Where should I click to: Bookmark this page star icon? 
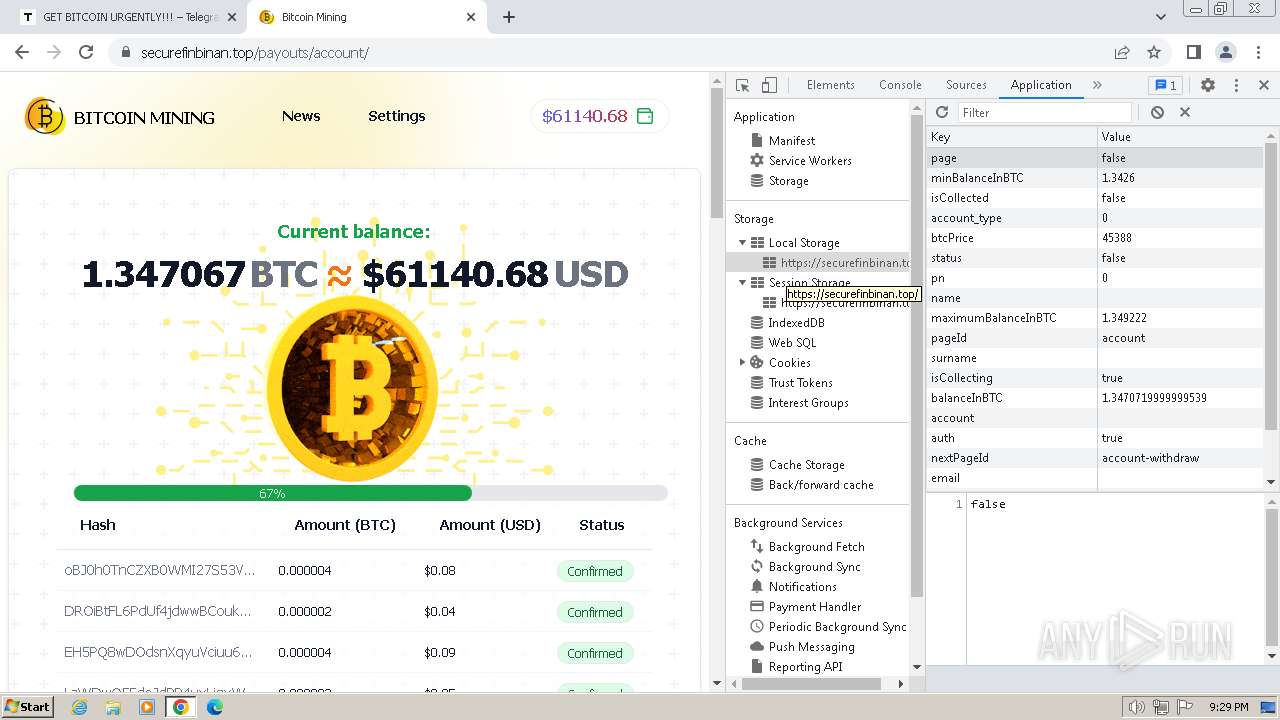(x=1154, y=52)
